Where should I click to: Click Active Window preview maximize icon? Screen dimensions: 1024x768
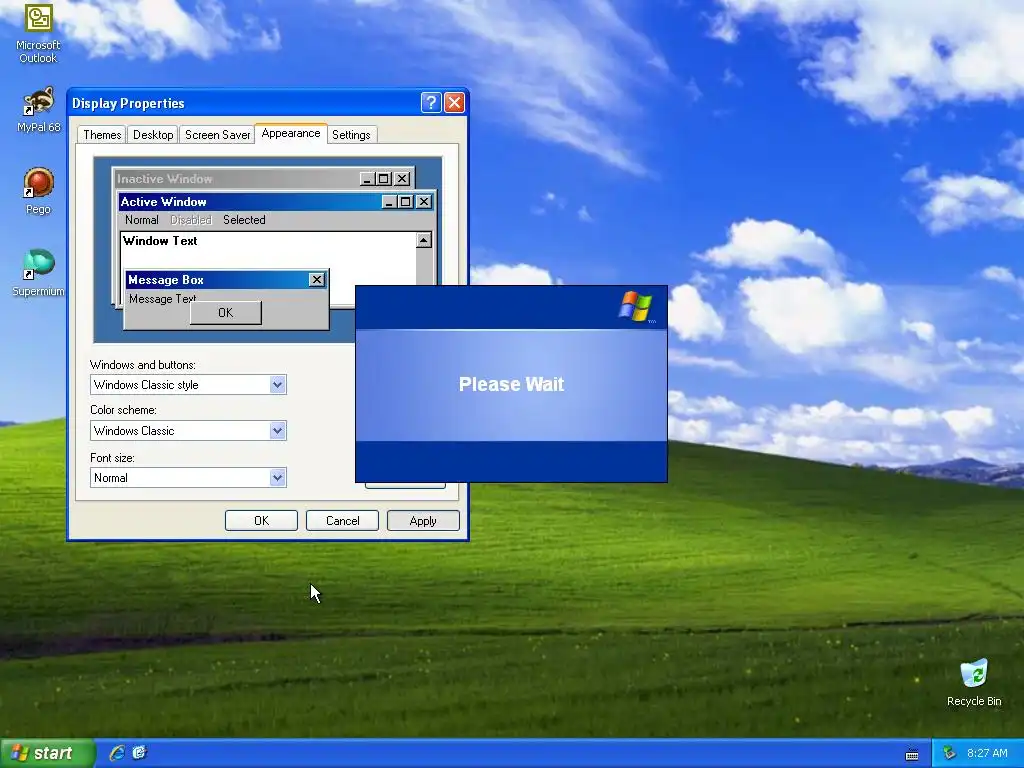(x=406, y=202)
